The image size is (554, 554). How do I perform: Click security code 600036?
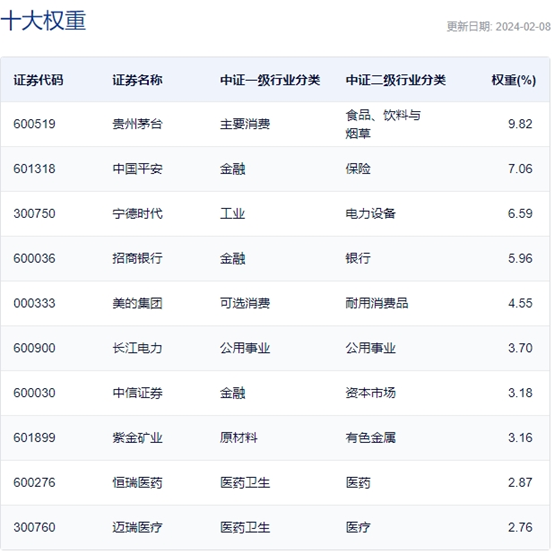34,259
